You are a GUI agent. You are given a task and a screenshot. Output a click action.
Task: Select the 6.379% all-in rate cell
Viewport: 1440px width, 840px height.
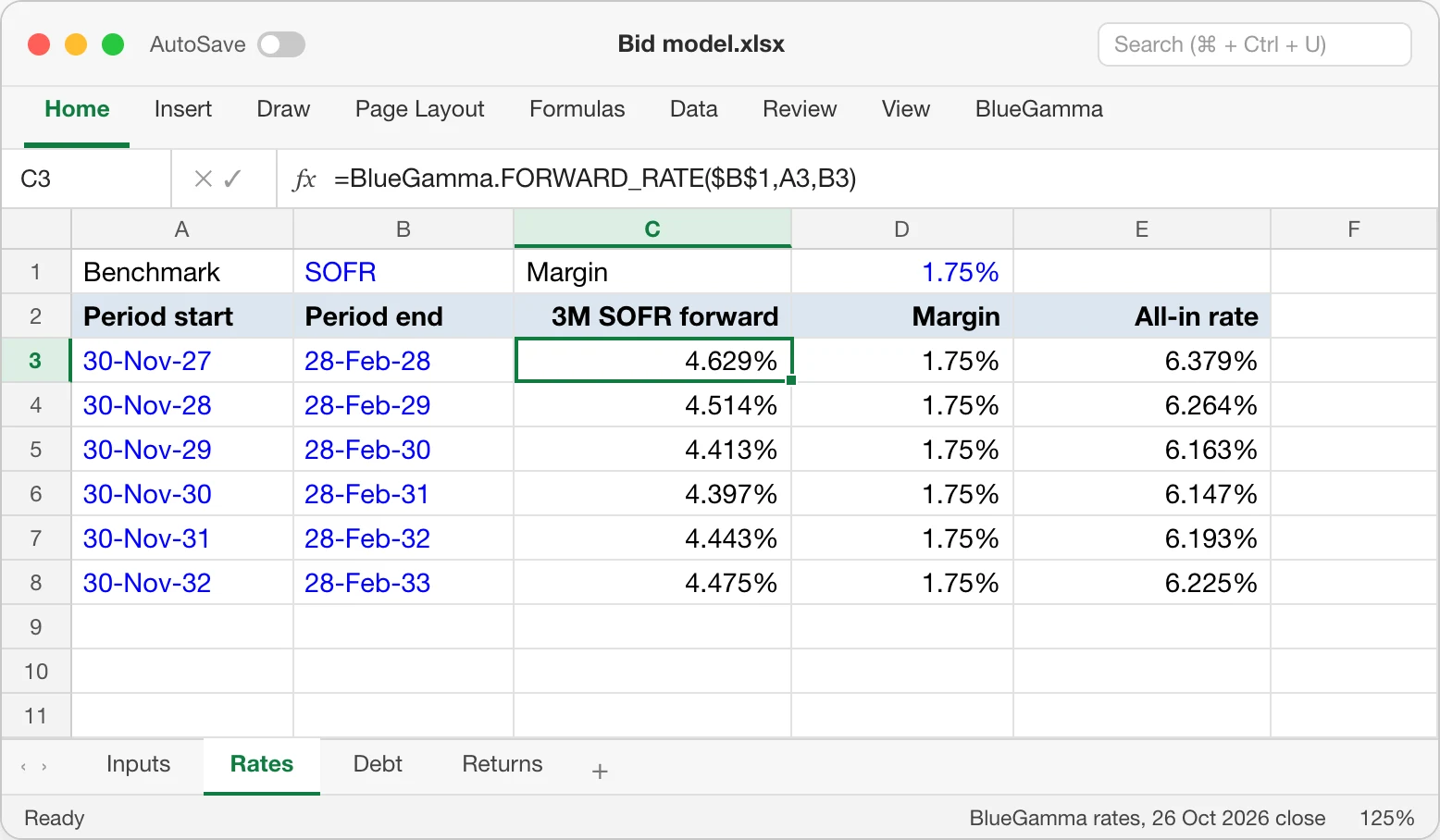click(1142, 361)
